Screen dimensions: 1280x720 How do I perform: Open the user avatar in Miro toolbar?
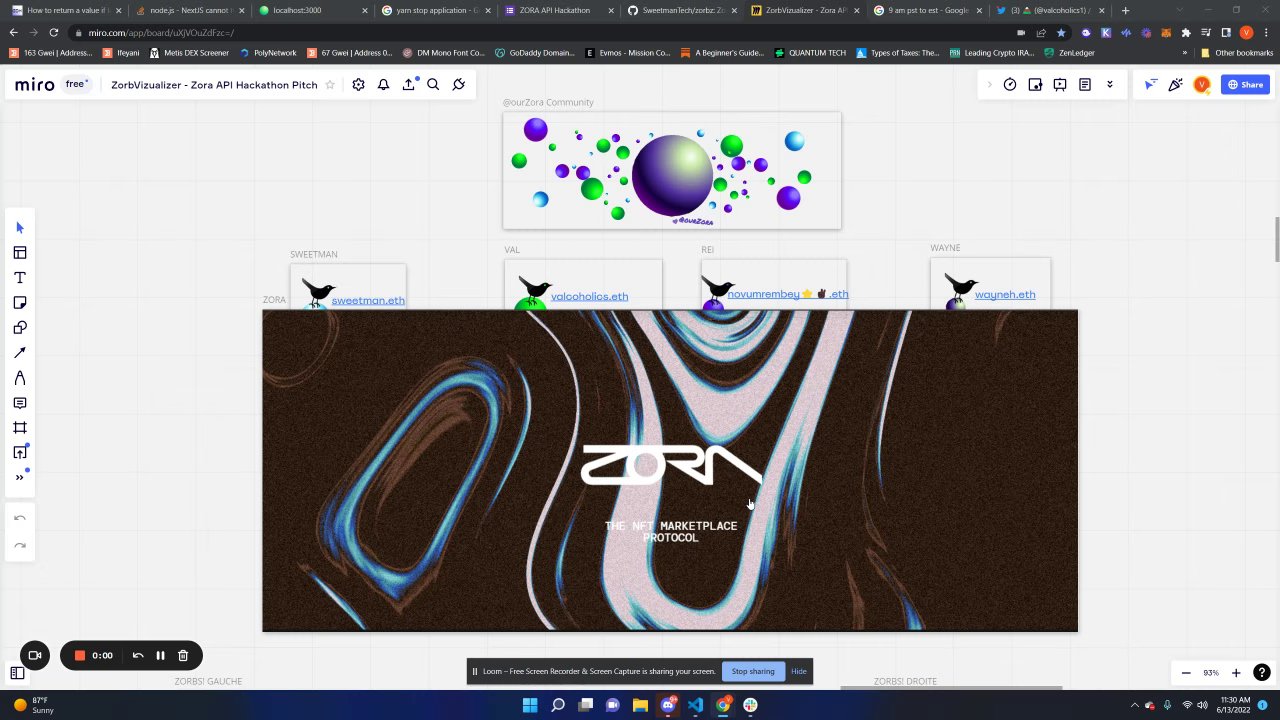[x=1202, y=85]
